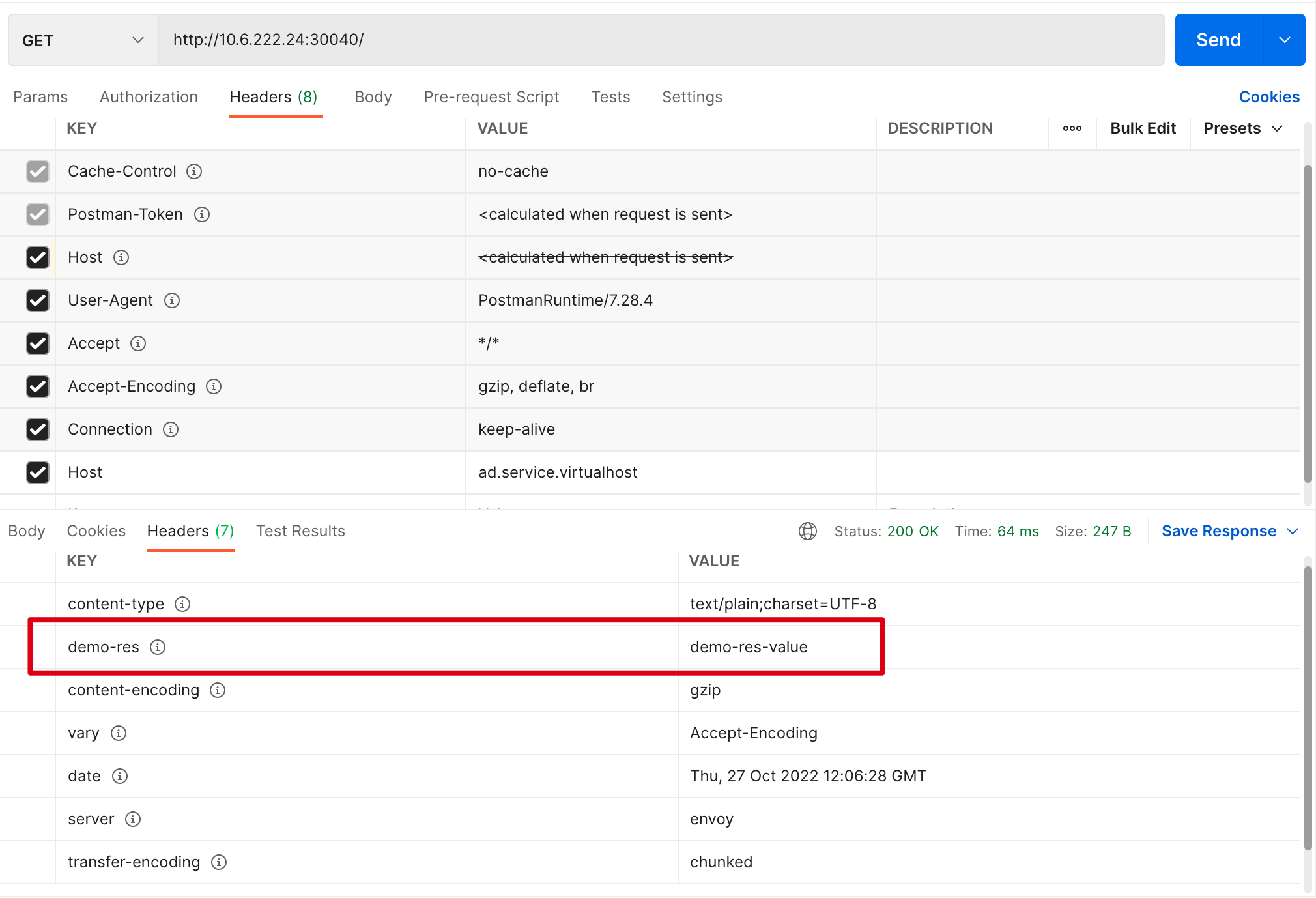The height and width of the screenshot is (898, 1316).
Task: Click the Status 200 OK indicator
Action: pos(886,531)
